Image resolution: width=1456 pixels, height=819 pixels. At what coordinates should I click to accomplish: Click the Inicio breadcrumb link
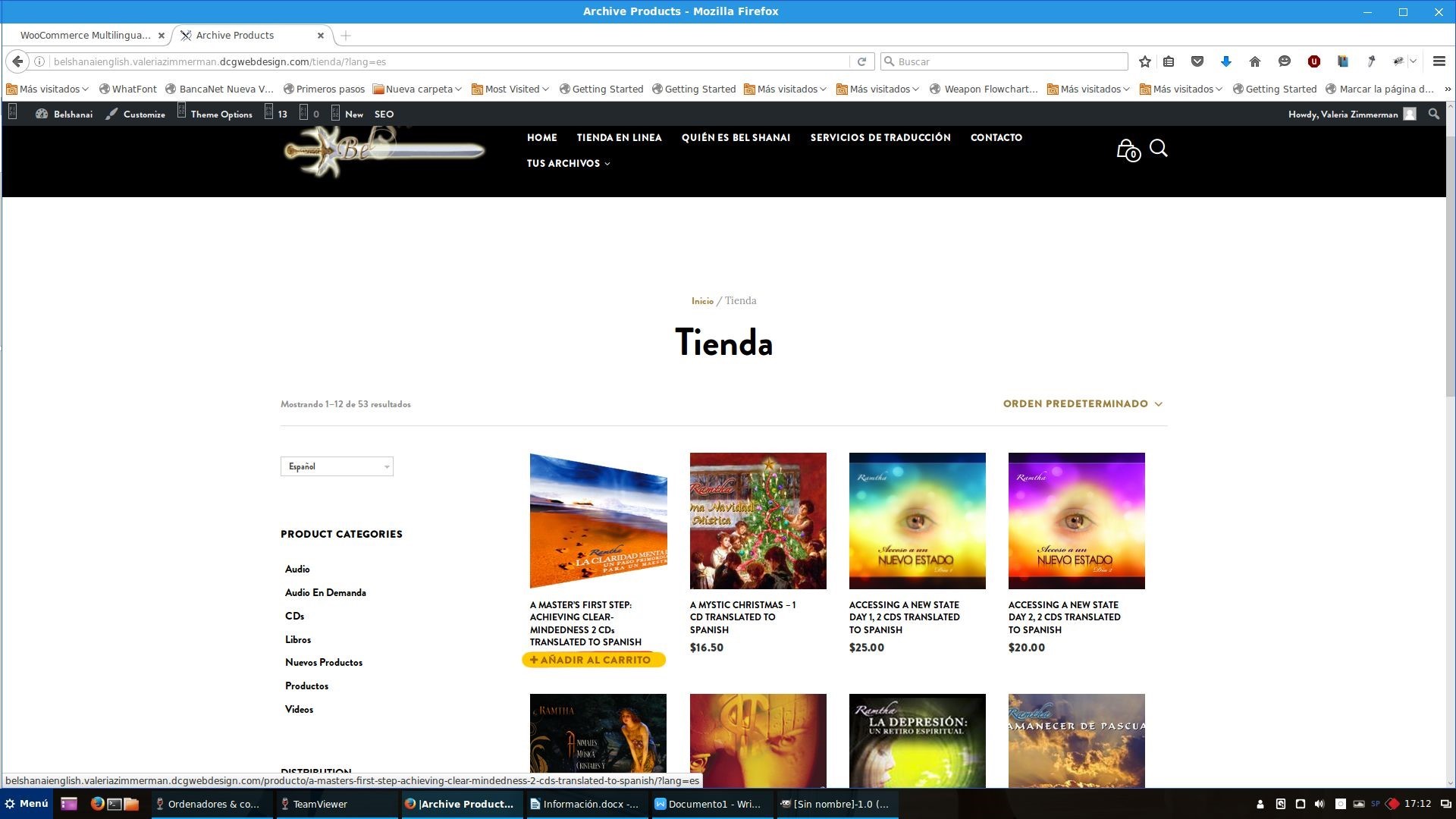pos(702,301)
